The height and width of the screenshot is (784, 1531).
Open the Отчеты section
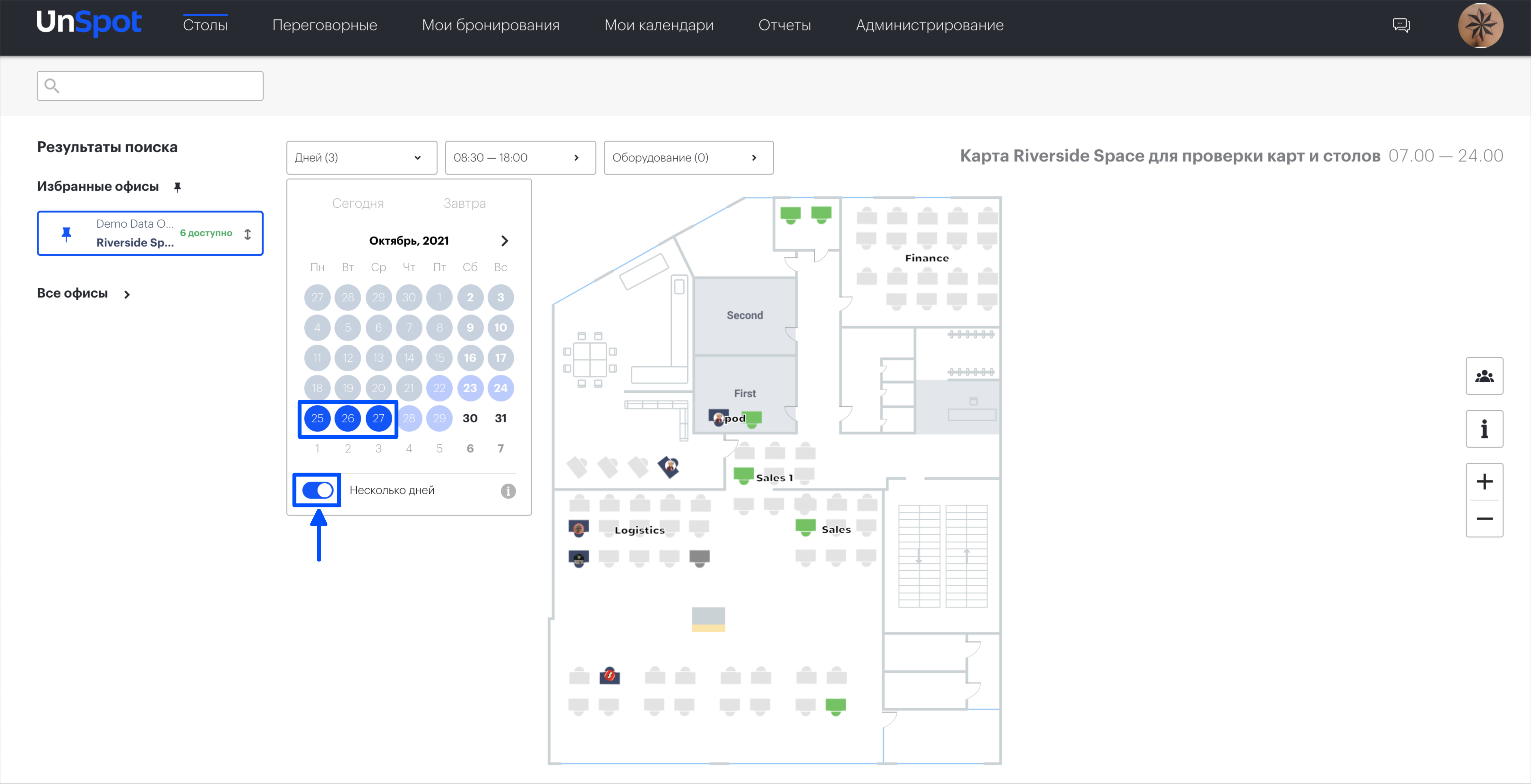click(x=784, y=26)
